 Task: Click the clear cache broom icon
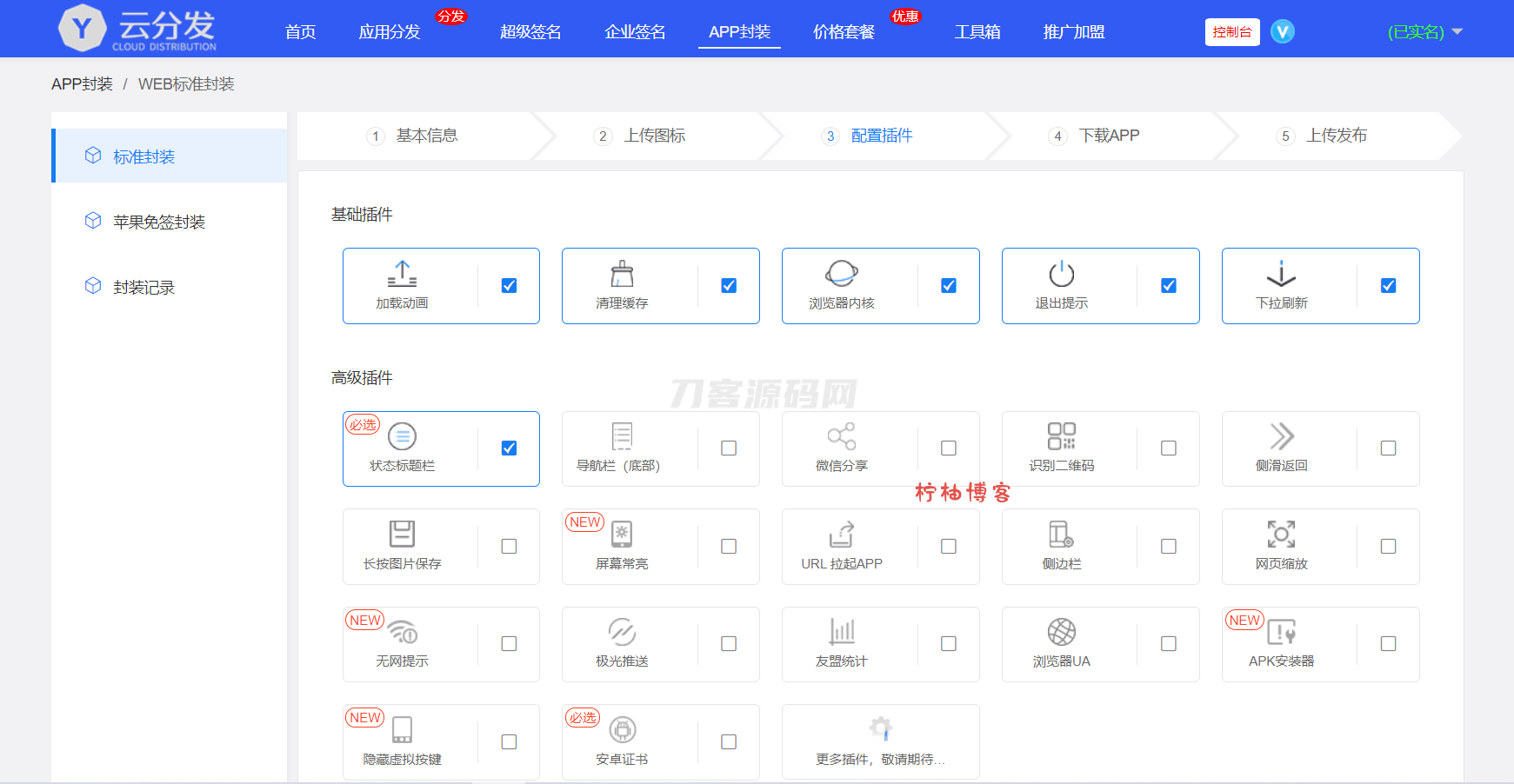tap(622, 274)
